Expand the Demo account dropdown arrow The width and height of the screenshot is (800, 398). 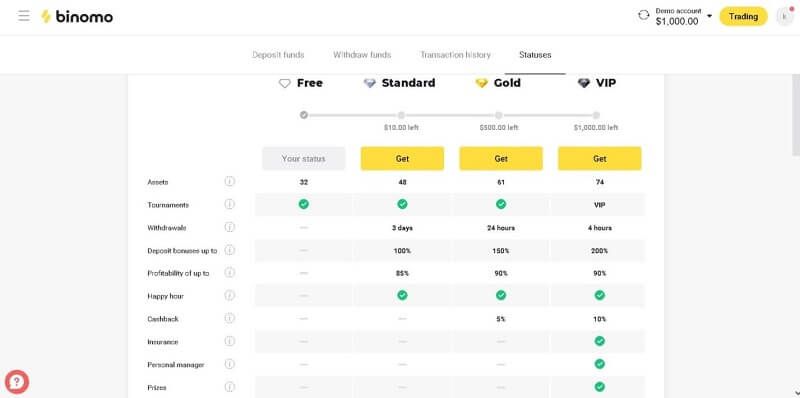tap(709, 16)
